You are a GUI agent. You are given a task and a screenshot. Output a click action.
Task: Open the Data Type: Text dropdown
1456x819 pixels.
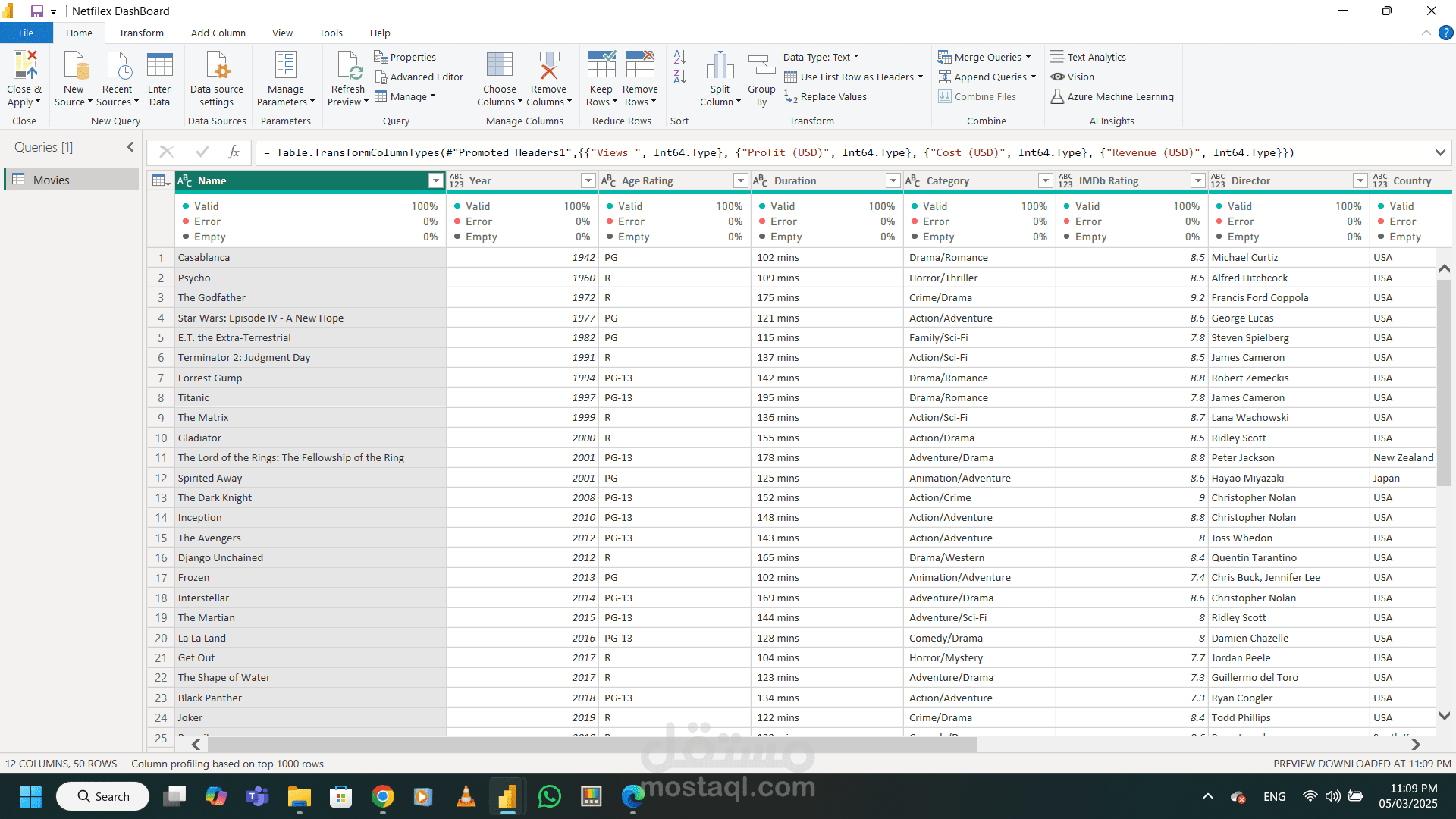click(821, 57)
